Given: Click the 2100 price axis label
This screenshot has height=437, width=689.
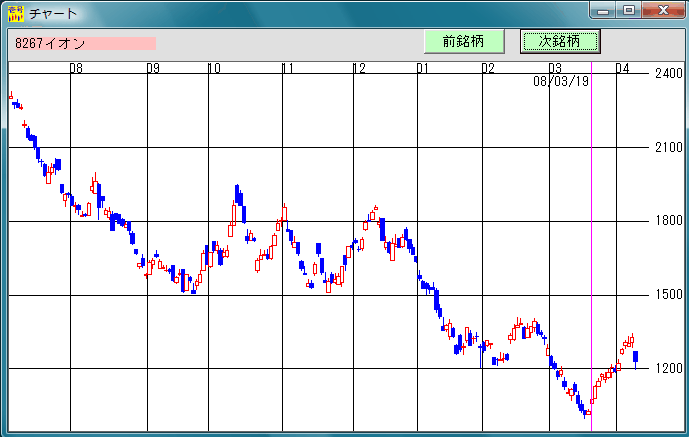Looking at the screenshot, I should click(669, 148).
